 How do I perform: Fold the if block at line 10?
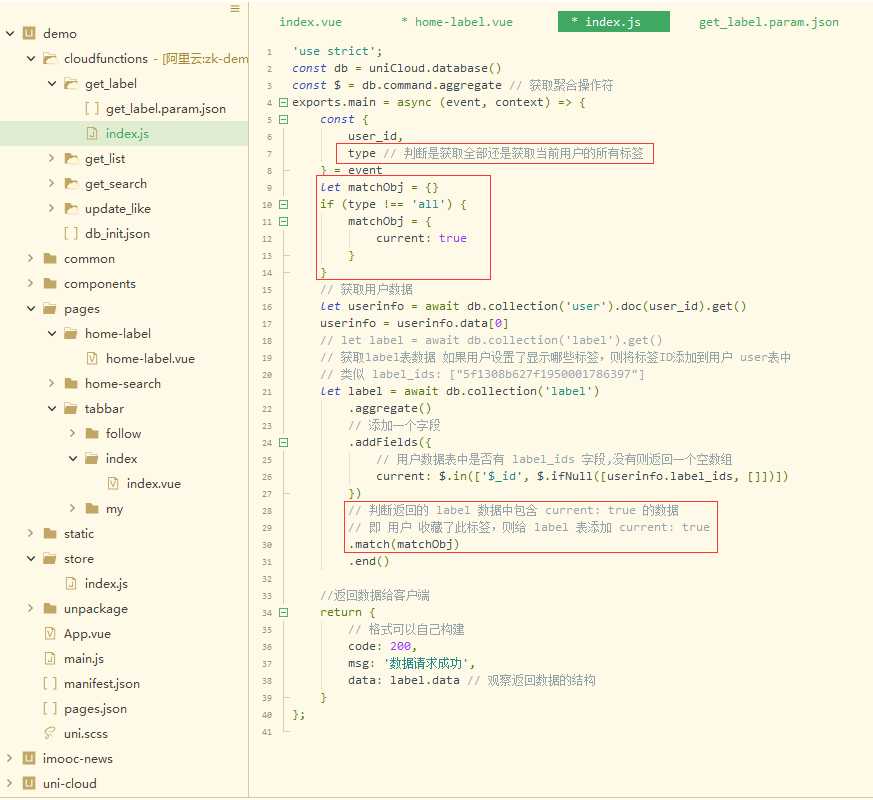click(x=283, y=204)
